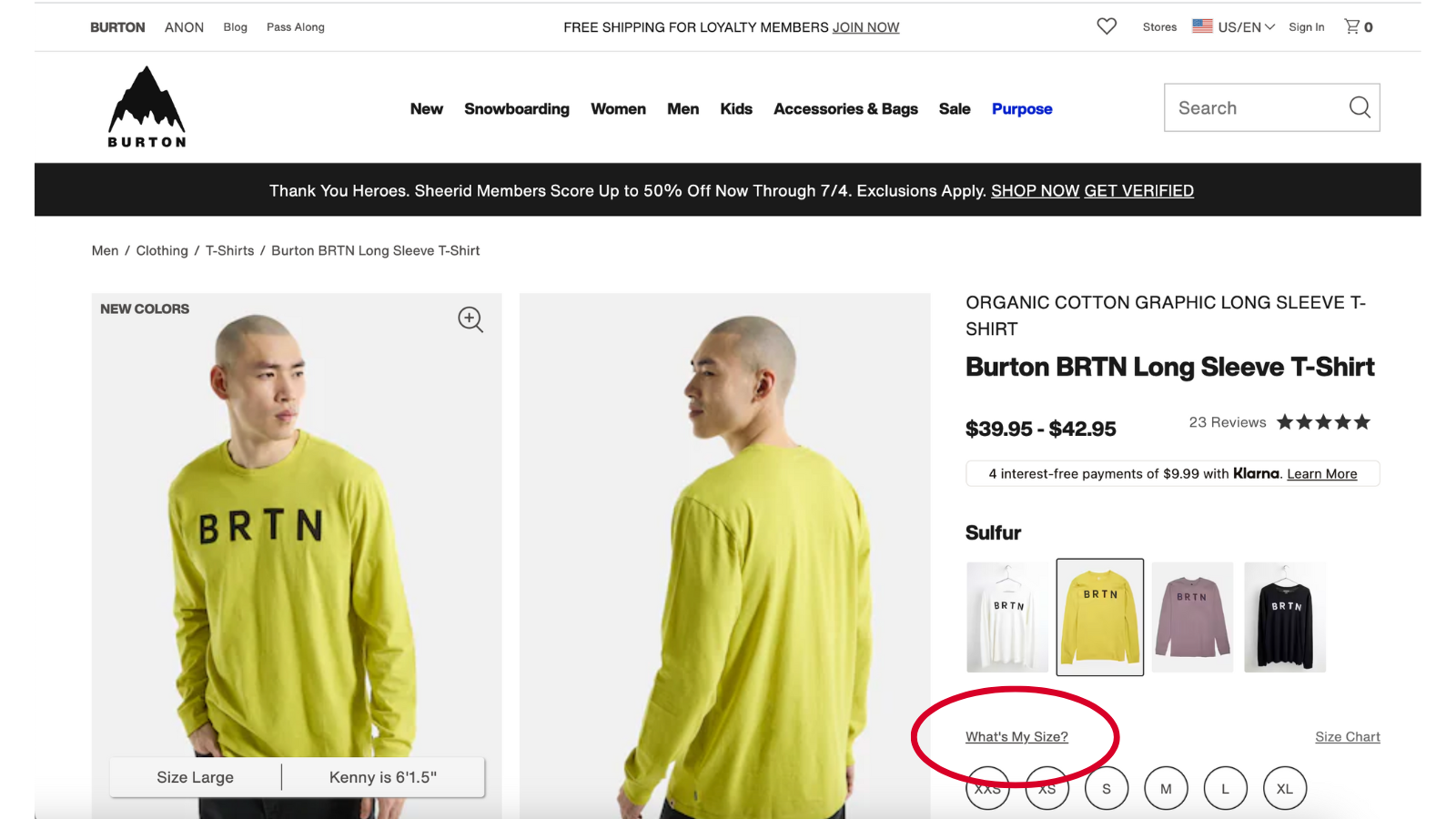
Task: Click the US flag icon
Action: [x=1202, y=26]
